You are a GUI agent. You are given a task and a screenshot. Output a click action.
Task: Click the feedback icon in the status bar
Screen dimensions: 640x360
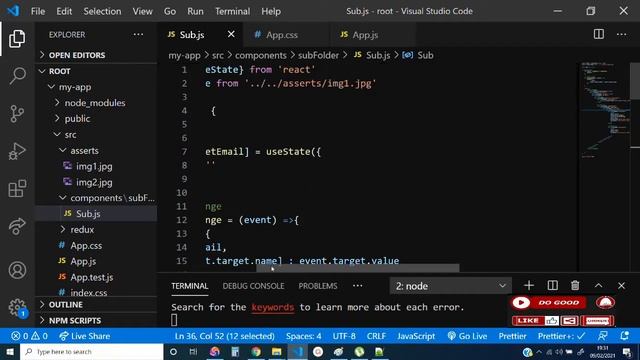click(602, 336)
